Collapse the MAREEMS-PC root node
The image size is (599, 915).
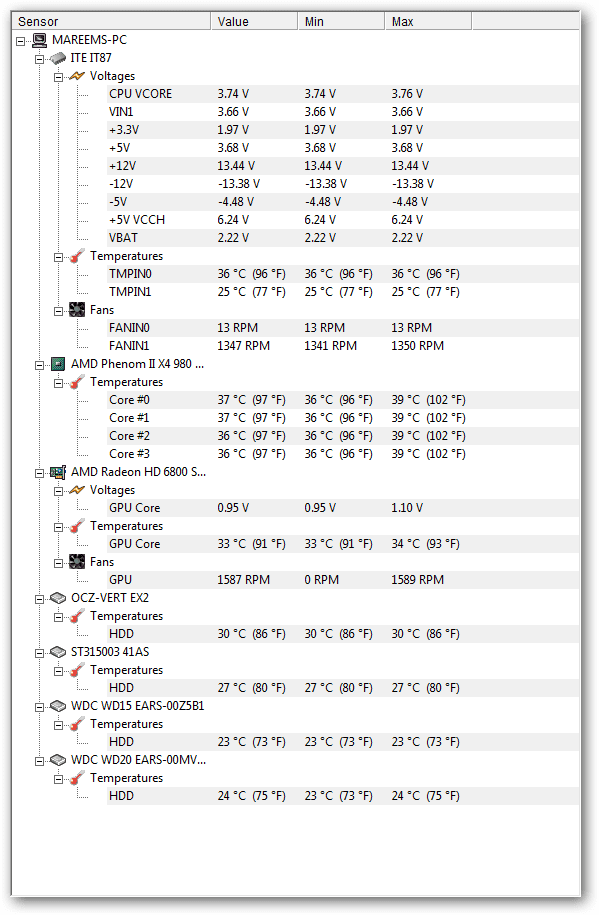pyautogui.click(x=21, y=41)
